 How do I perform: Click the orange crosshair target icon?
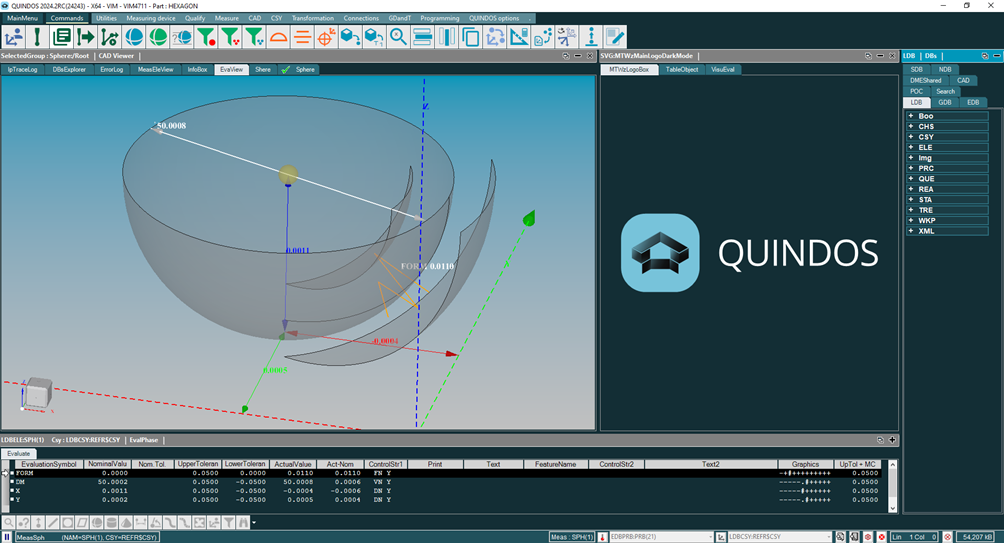pos(326,37)
